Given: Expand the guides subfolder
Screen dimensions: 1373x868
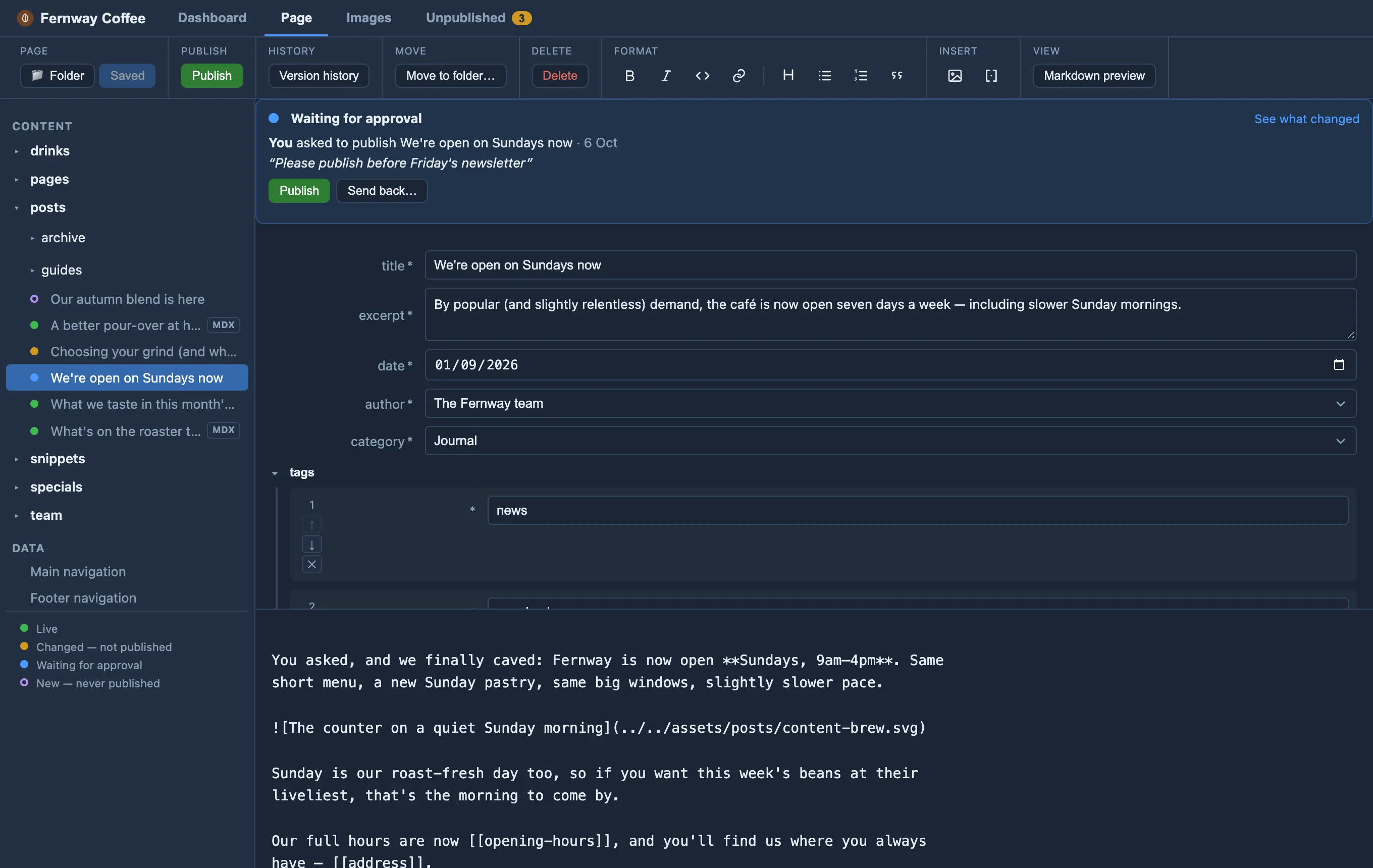Looking at the screenshot, I should [x=32, y=270].
